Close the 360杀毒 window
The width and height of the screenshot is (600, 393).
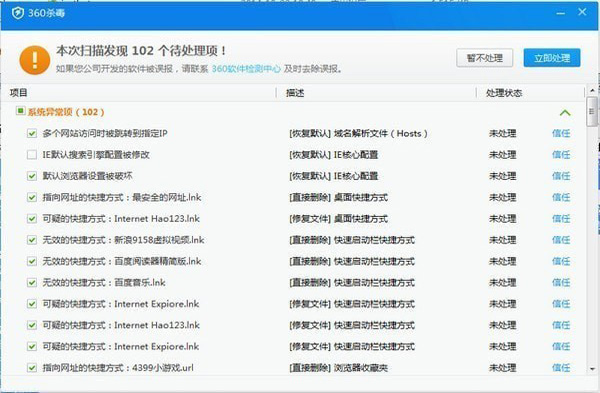tap(582, 12)
